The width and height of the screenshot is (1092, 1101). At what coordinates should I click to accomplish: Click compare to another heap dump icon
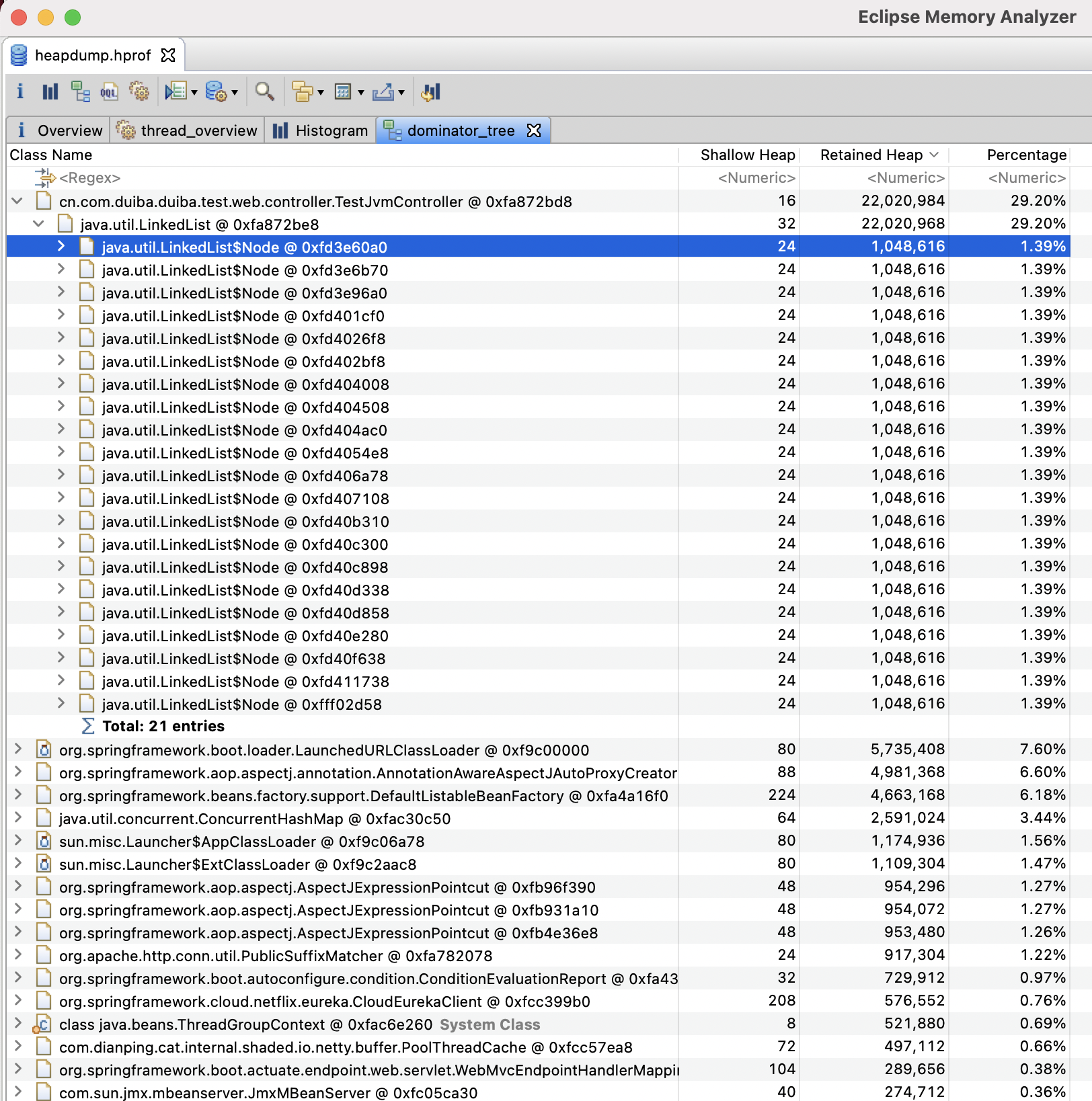tap(430, 91)
